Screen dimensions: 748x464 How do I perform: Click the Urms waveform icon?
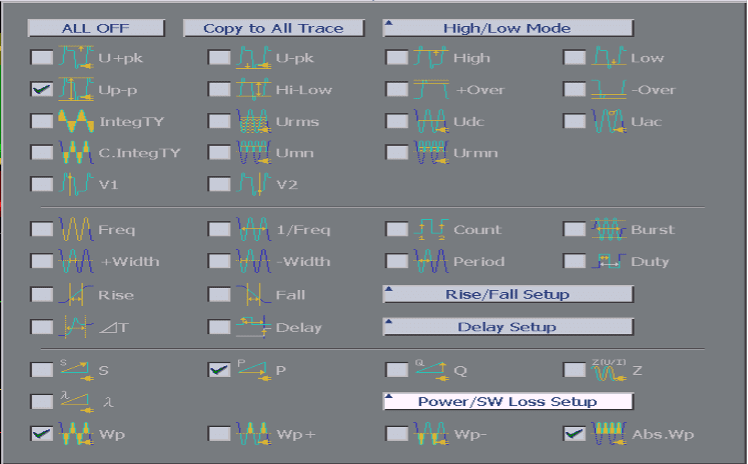click(254, 122)
